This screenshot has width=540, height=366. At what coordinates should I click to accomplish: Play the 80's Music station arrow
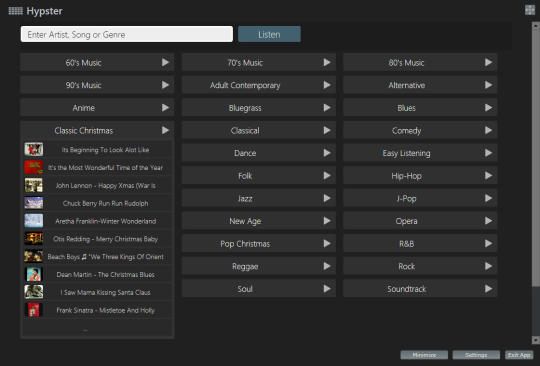coord(488,62)
